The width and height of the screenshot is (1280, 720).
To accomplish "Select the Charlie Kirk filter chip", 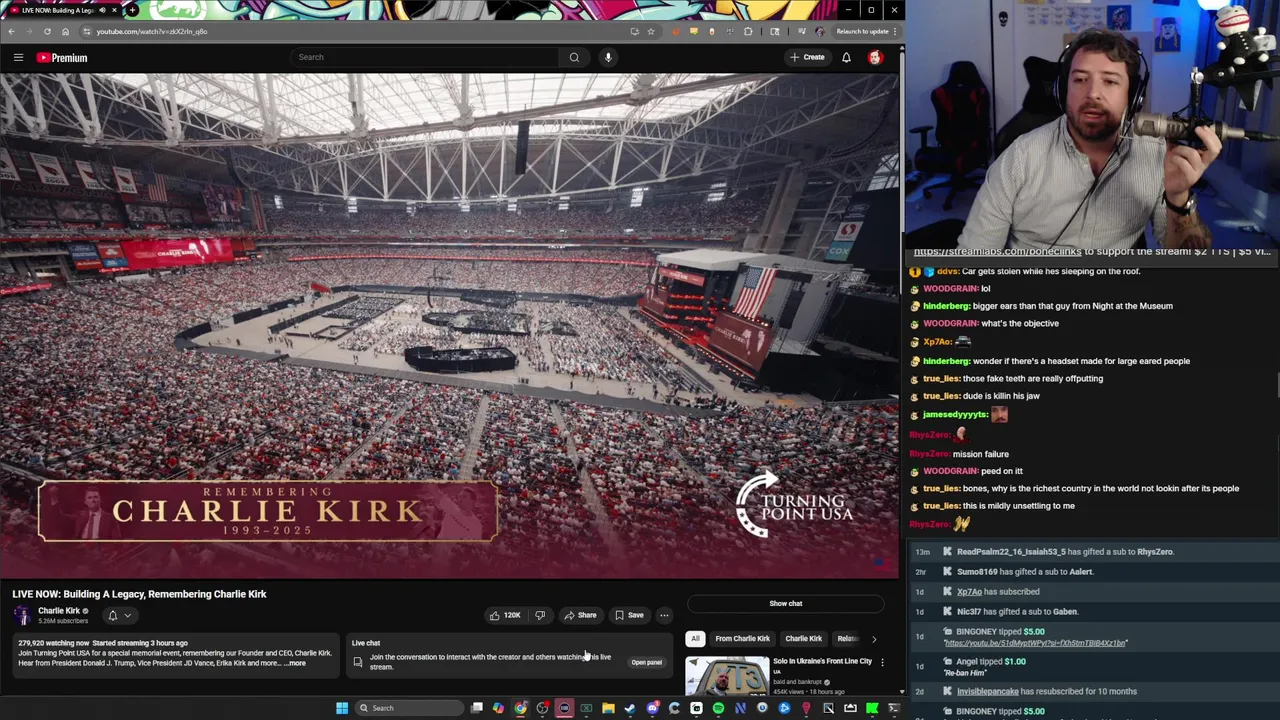I will (x=803, y=638).
